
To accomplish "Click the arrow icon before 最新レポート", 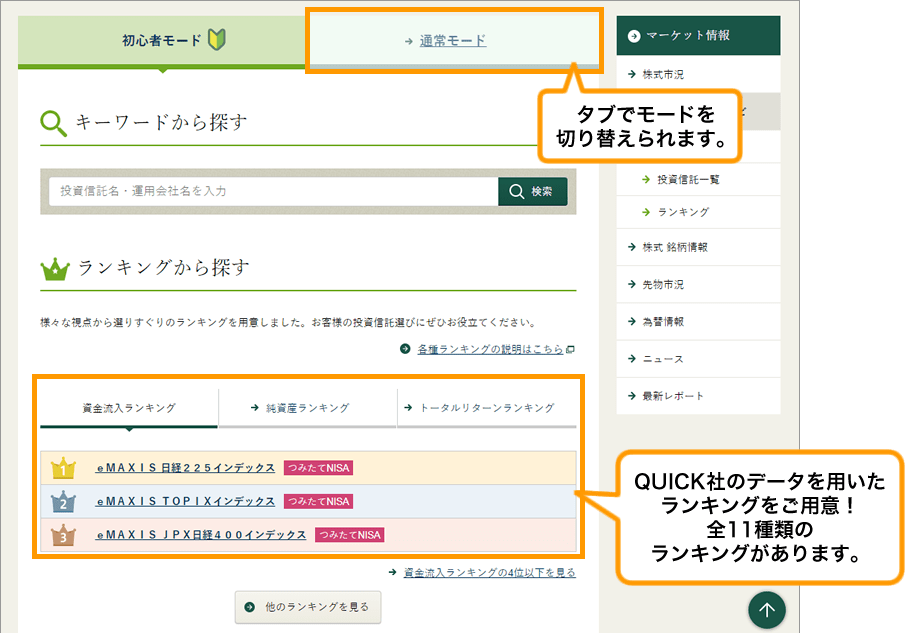I will (632, 396).
